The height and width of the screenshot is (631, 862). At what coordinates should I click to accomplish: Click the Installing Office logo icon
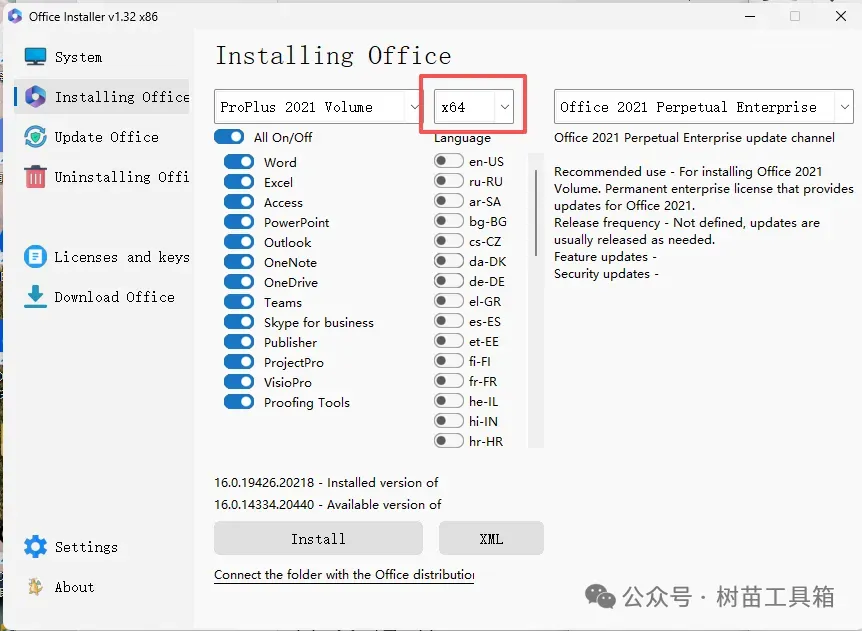click(x=35, y=97)
